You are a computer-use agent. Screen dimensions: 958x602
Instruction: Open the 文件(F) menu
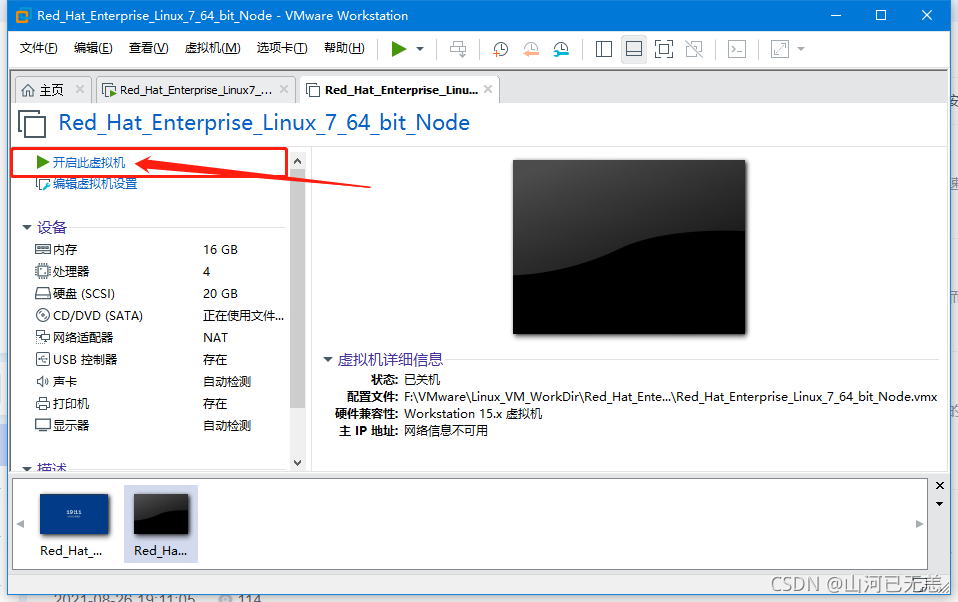point(38,48)
